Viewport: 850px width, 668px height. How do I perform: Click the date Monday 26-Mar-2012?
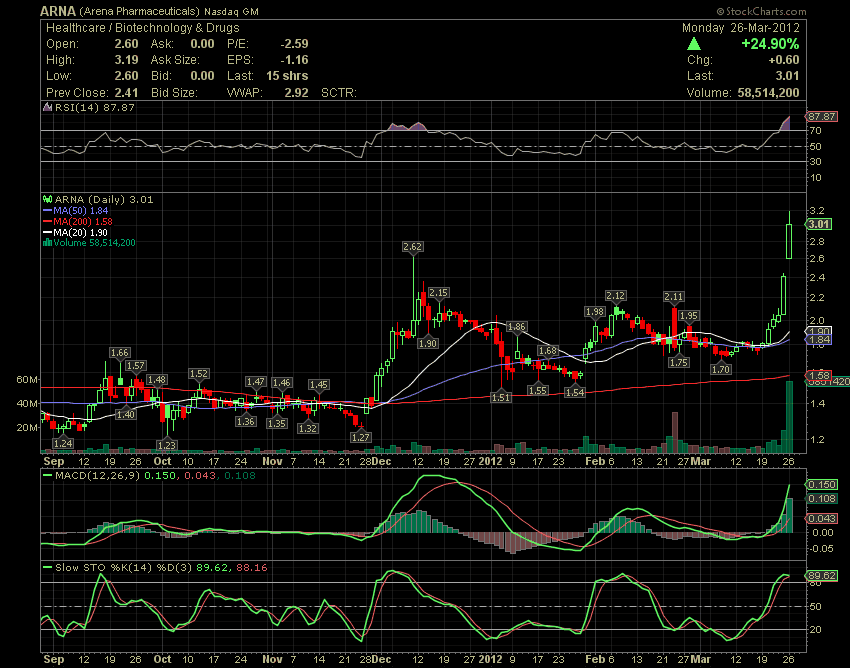click(740, 28)
